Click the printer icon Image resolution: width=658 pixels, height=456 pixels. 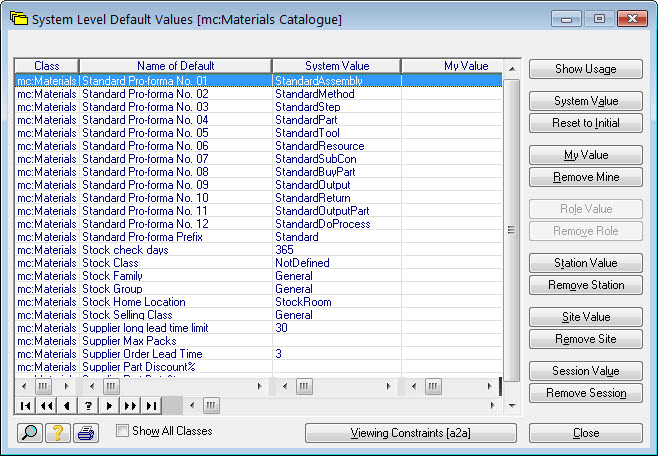[x=86, y=433]
